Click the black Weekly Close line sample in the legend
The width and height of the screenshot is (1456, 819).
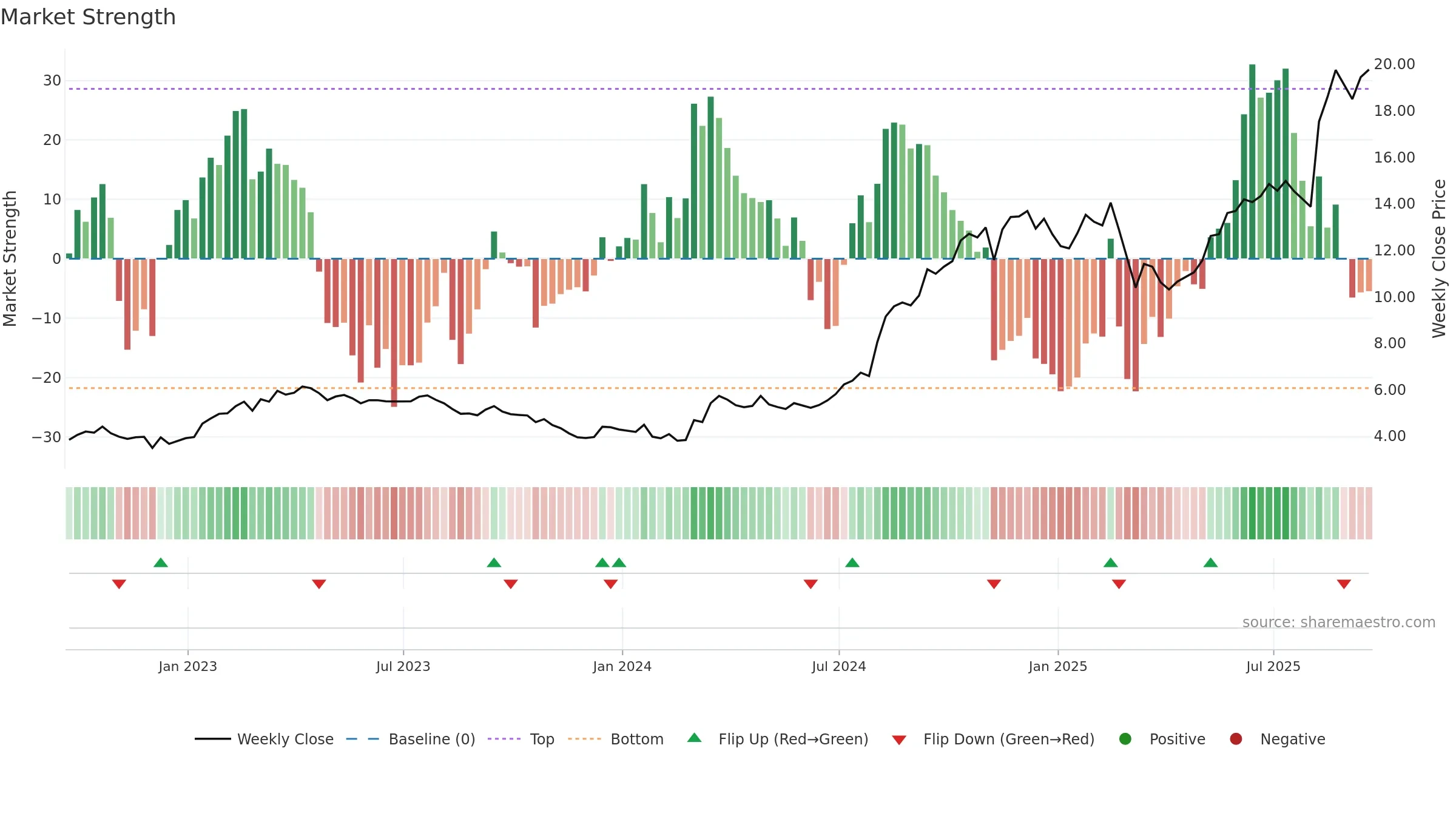[x=212, y=739]
